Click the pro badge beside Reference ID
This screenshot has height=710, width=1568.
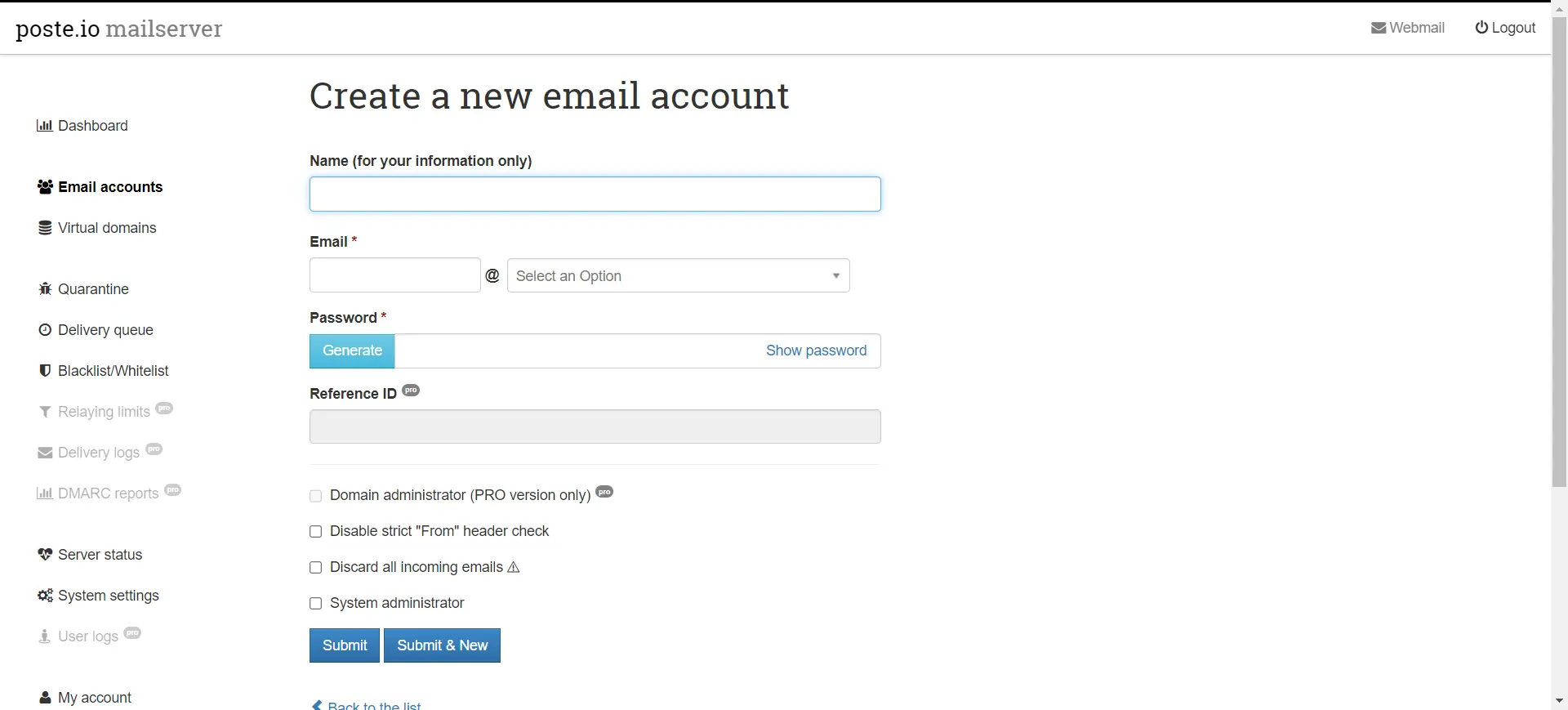pyautogui.click(x=411, y=391)
